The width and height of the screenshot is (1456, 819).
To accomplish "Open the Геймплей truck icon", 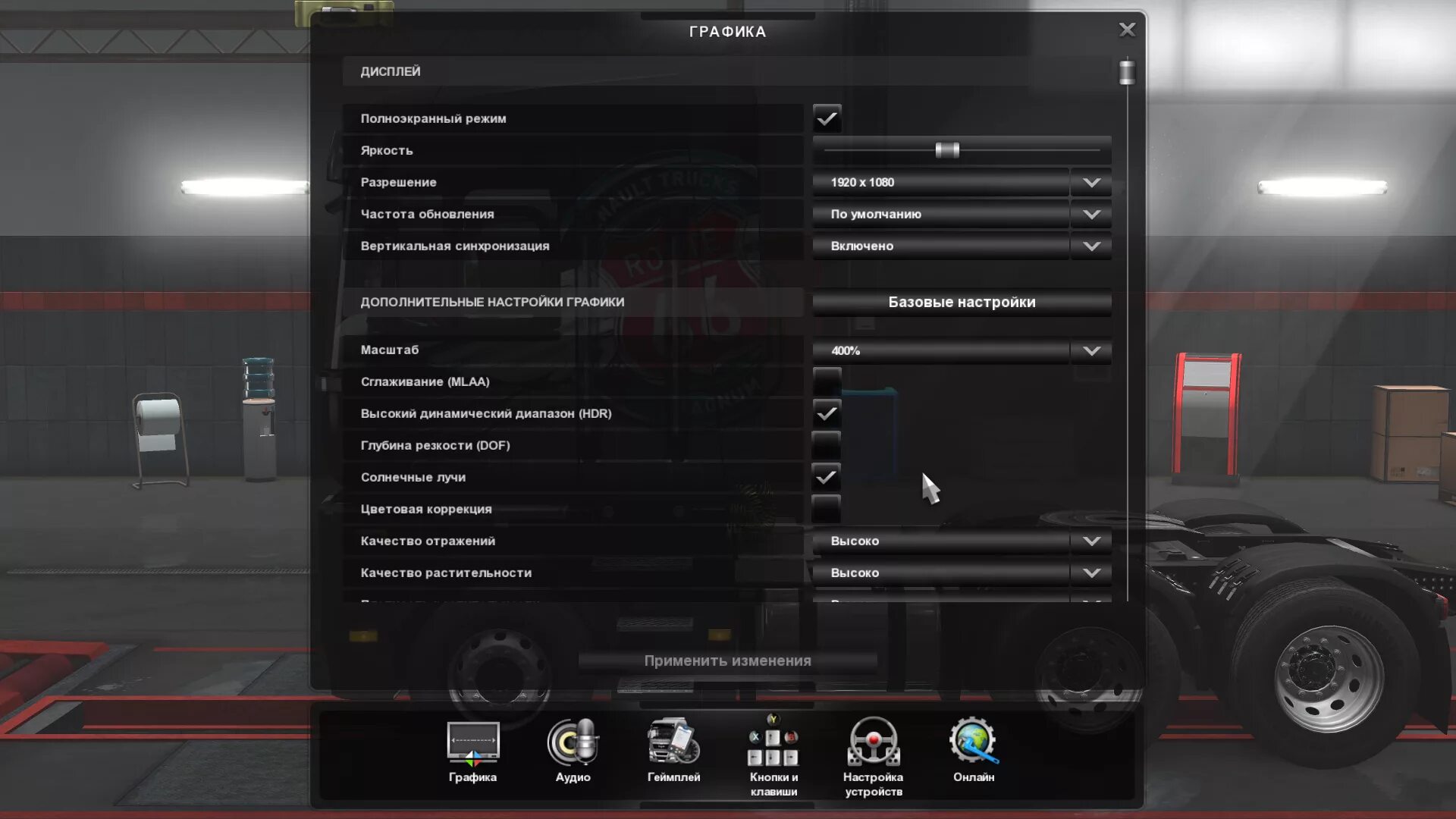I will tap(673, 743).
